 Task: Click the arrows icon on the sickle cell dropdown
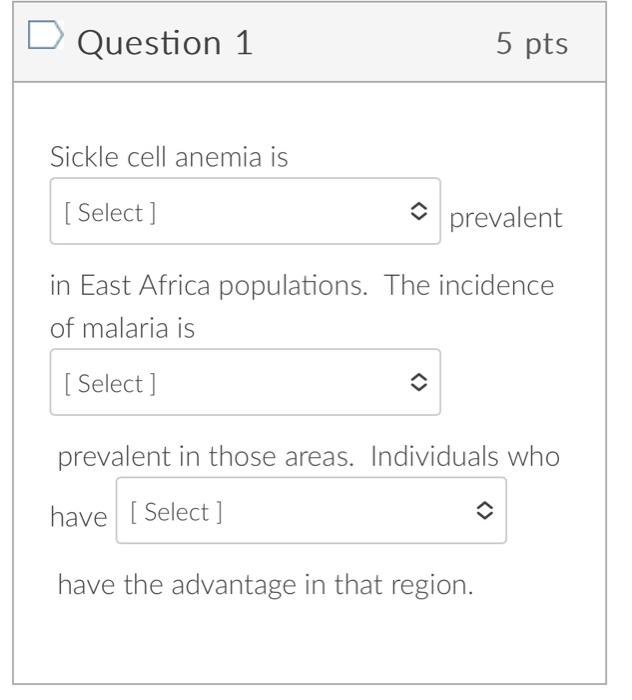[x=418, y=212]
